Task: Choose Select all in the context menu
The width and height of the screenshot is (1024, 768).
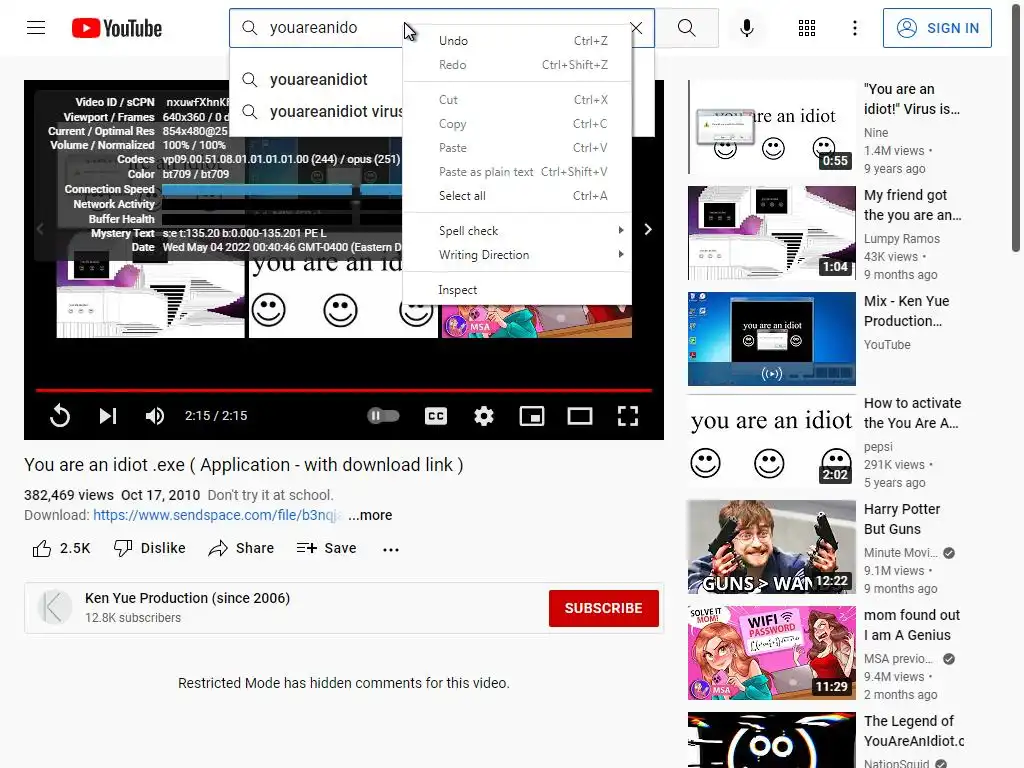Action: 517,196
